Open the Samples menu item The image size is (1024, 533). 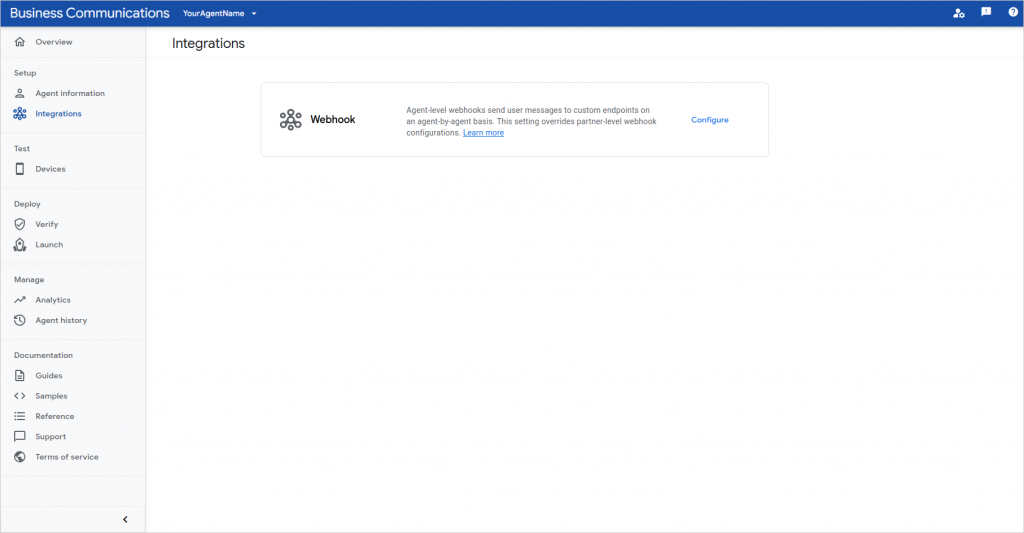pos(51,396)
